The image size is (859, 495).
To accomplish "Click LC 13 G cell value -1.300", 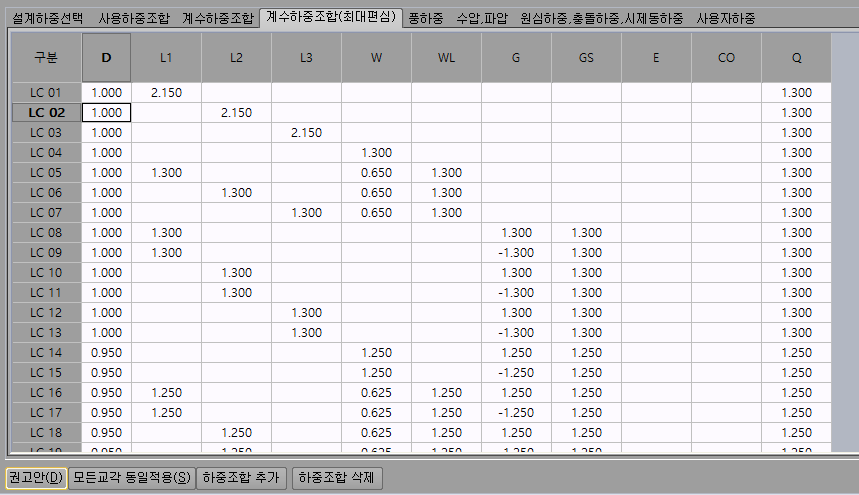I will [517, 333].
